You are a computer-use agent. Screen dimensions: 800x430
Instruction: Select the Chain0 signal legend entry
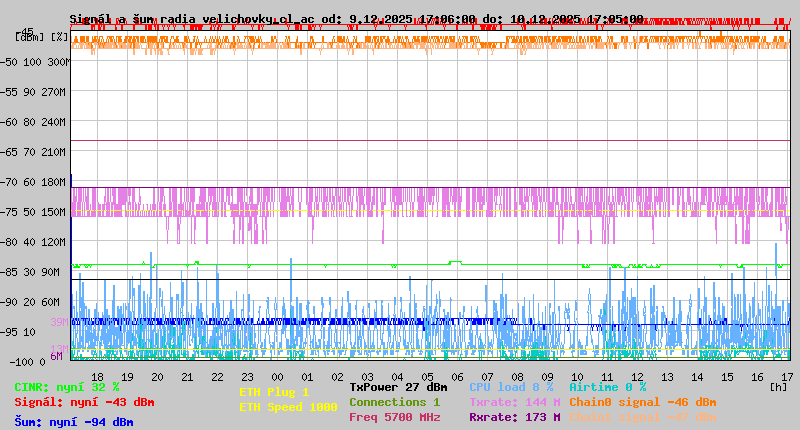point(642,402)
